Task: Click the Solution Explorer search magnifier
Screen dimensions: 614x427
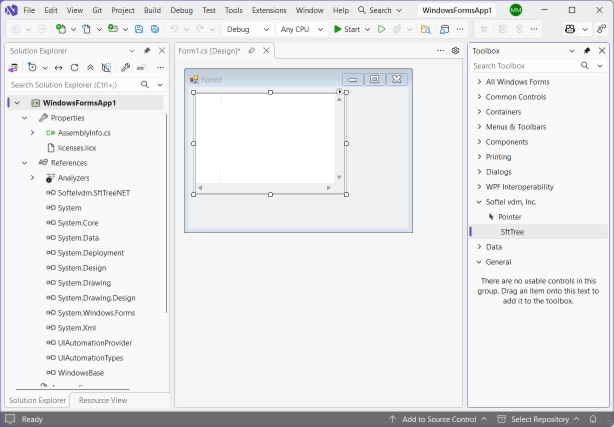Action: [x=145, y=85]
